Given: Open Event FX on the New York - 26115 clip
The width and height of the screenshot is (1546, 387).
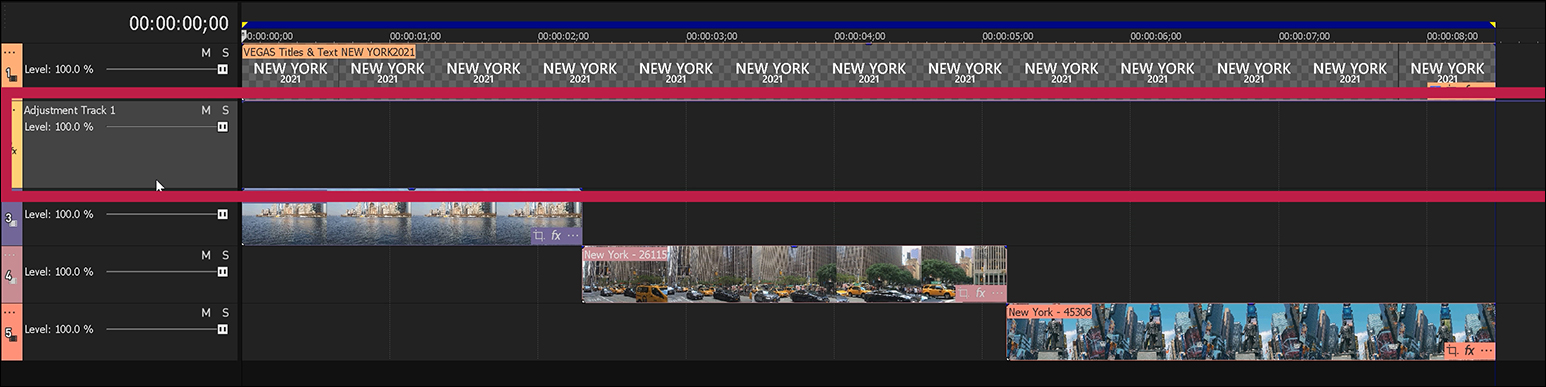Looking at the screenshot, I should (980, 293).
